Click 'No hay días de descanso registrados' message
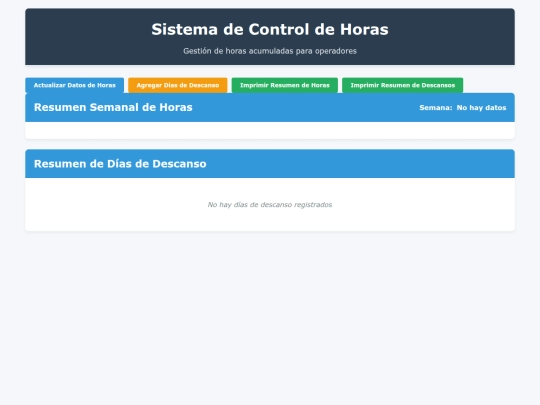Viewport: 540px width, 405px height. click(270, 205)
